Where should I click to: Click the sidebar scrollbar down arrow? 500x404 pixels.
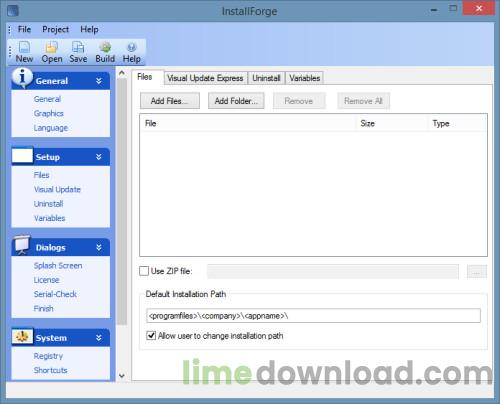122,376
